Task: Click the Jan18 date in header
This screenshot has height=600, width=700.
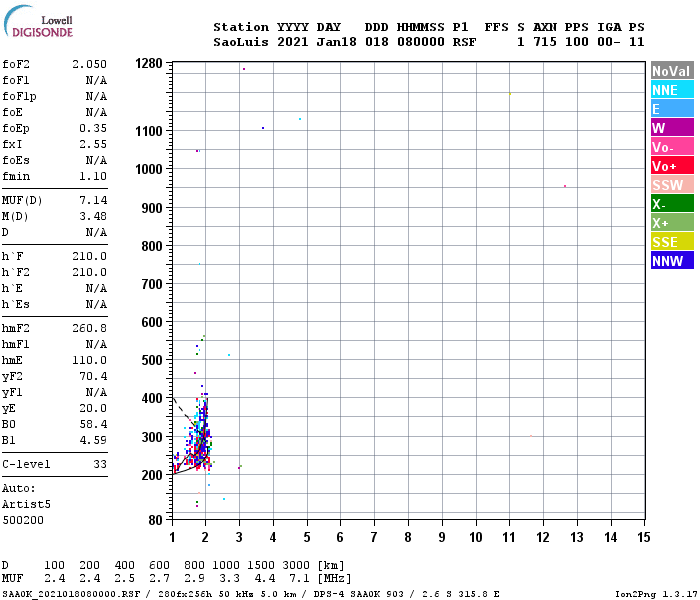Action: (x=337, y=42)
